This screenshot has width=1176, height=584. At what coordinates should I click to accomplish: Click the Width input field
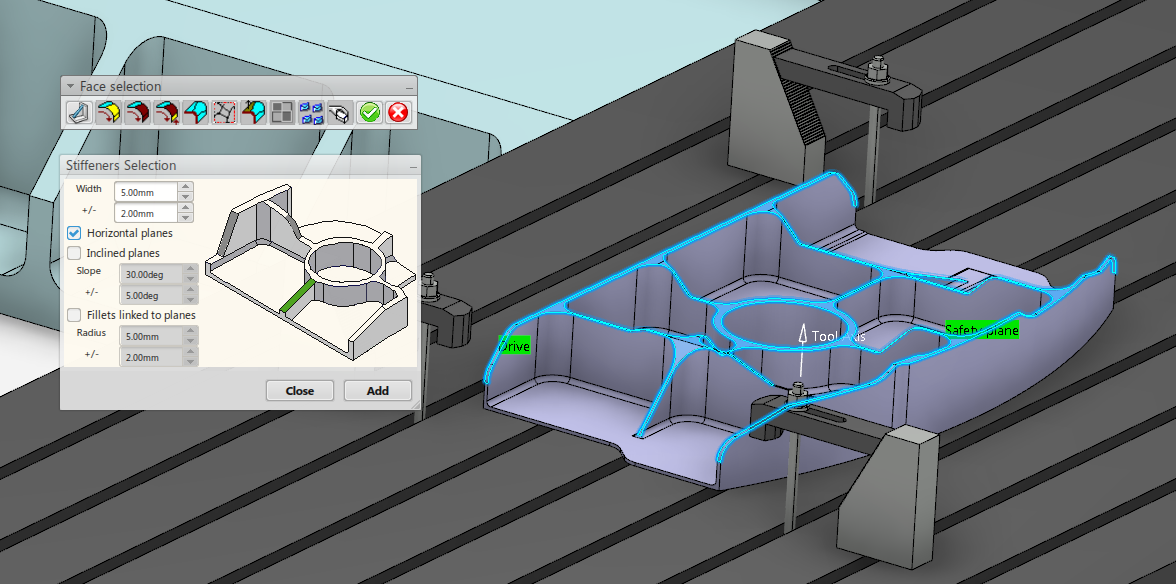147,191
